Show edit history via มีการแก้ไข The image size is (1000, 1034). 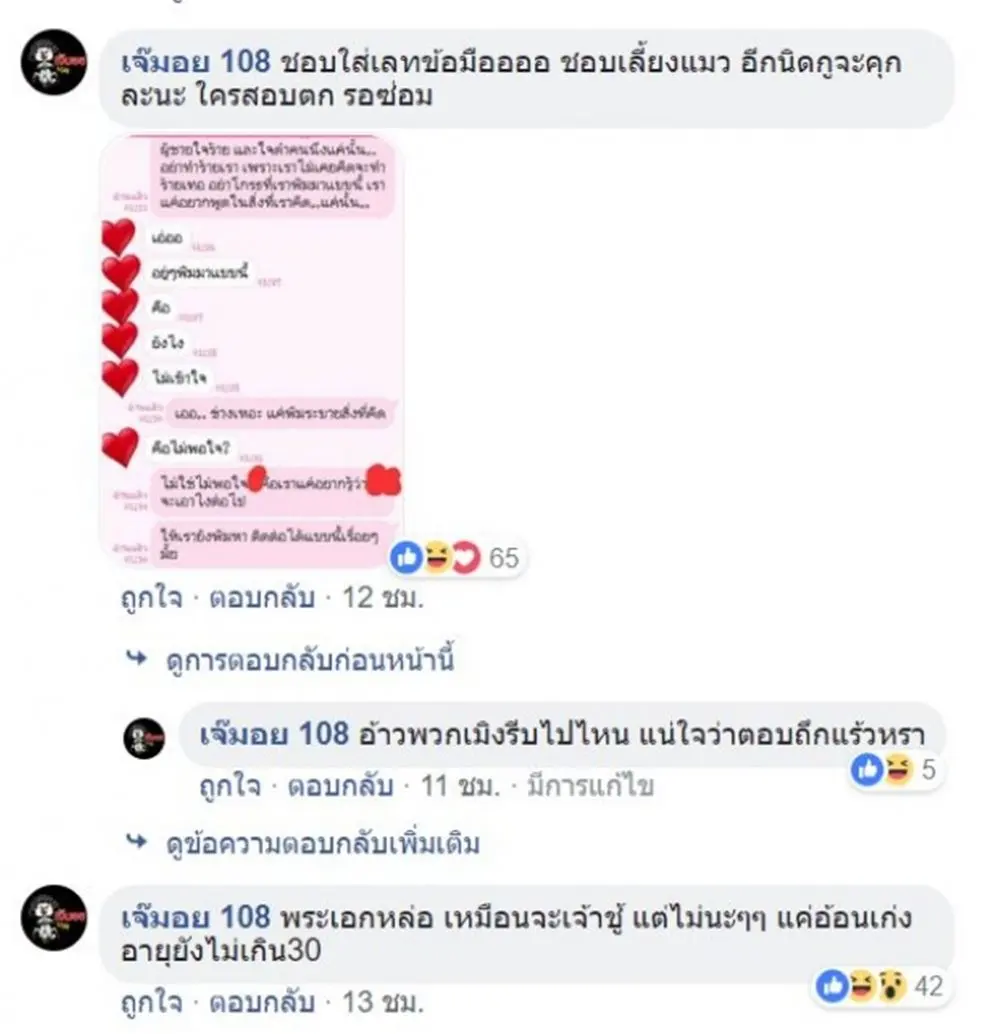590,785
